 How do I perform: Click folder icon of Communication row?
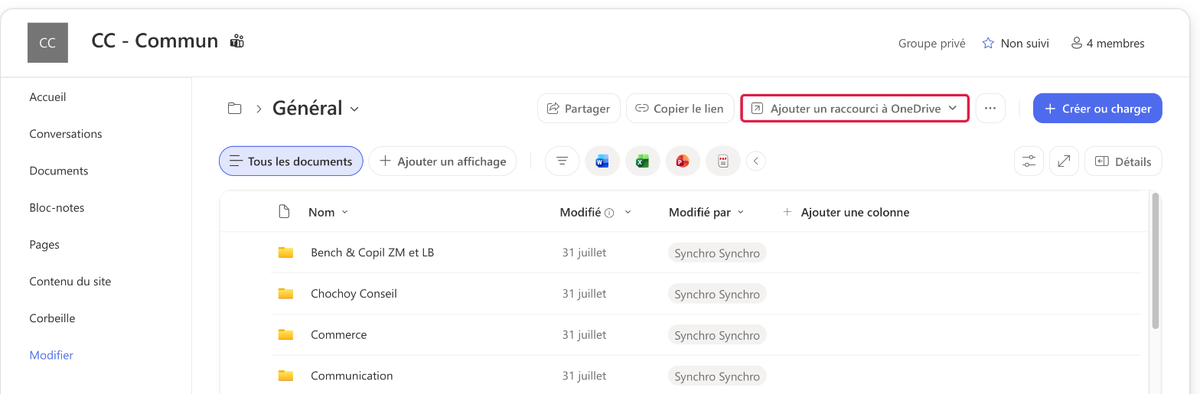(x=285, y=376)
